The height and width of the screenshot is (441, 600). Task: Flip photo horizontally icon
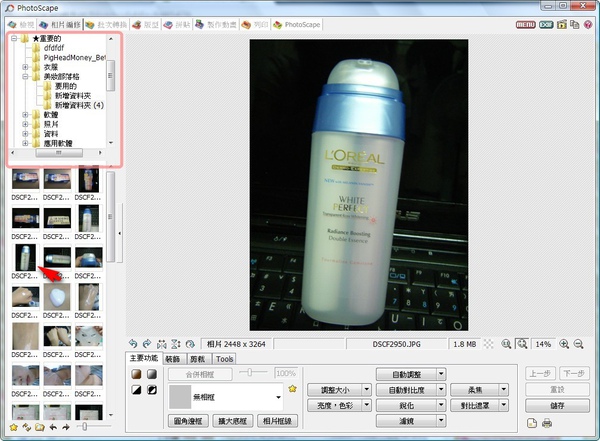(161, 344)
